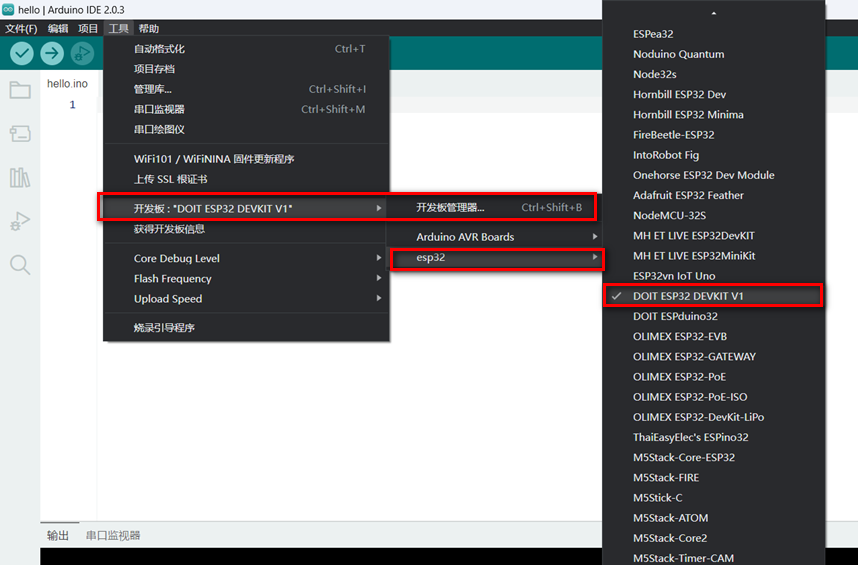Switch to the bottom 串口监视器 tab

click(x=113, y=535)
